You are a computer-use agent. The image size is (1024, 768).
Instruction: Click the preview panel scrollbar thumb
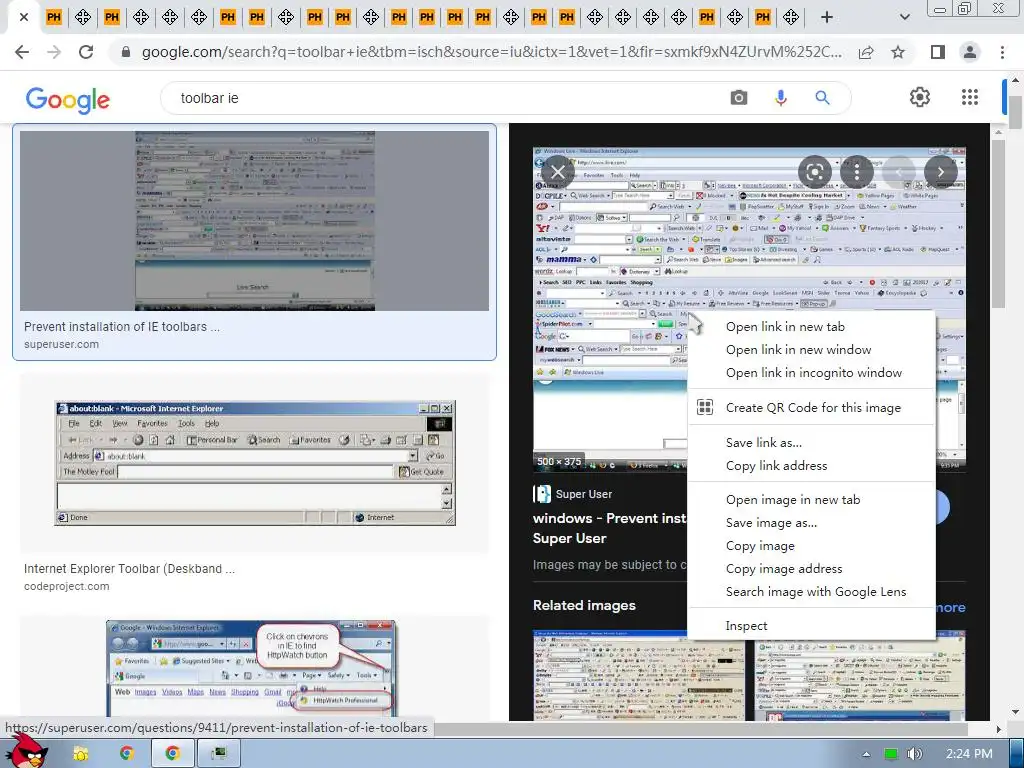(998, 222)
